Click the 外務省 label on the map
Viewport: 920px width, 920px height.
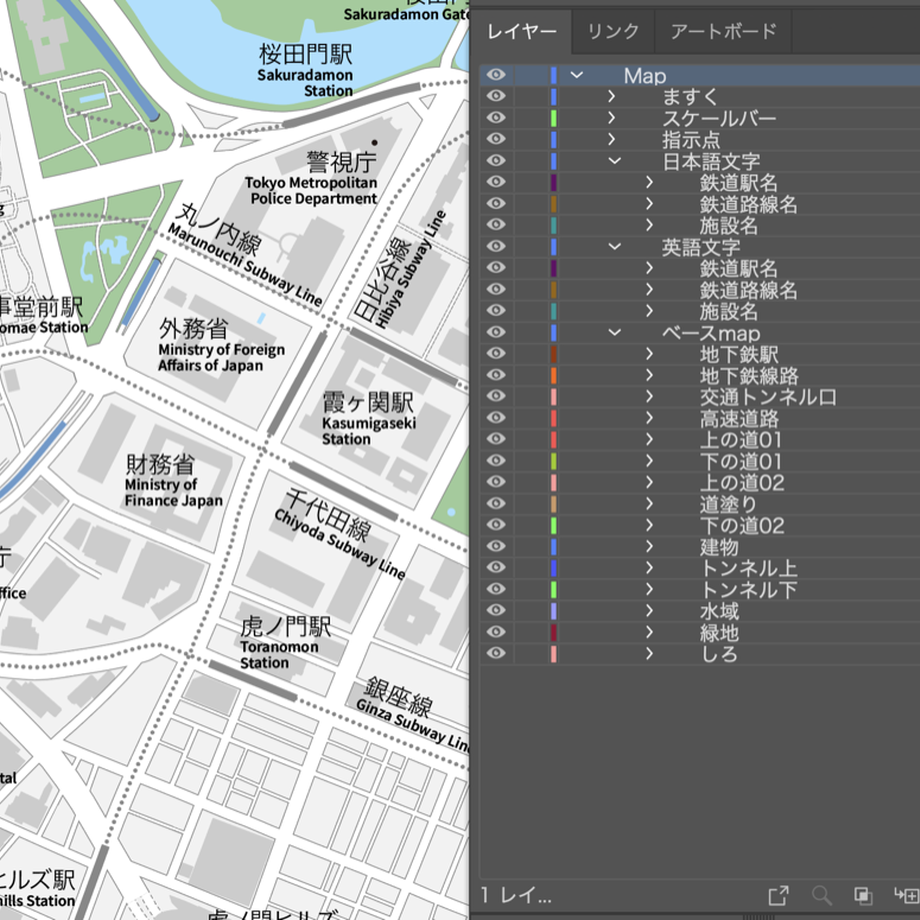[193, 329]
